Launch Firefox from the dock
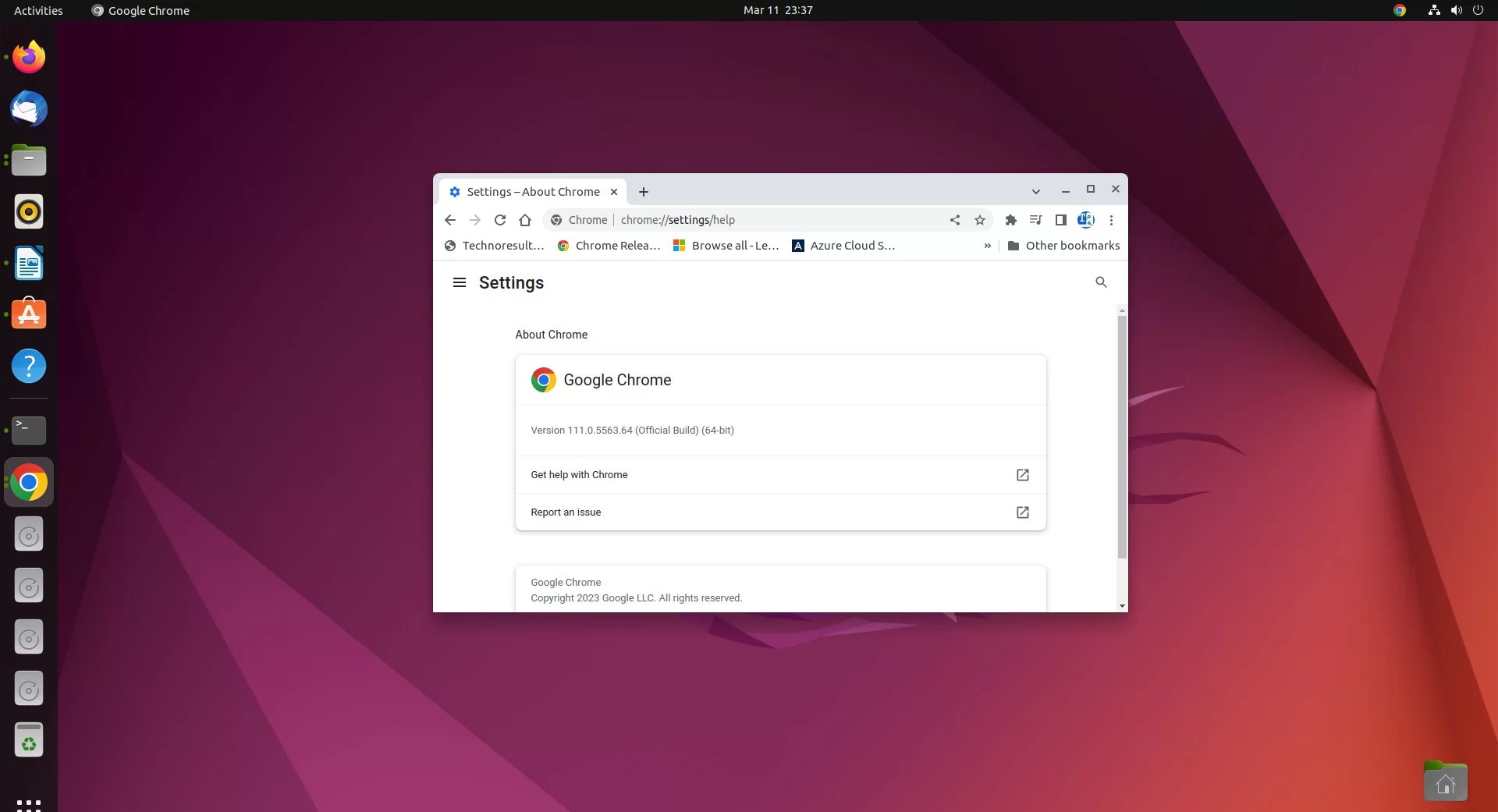Viewport: 1498px width, 812px height. pos(28,56)
